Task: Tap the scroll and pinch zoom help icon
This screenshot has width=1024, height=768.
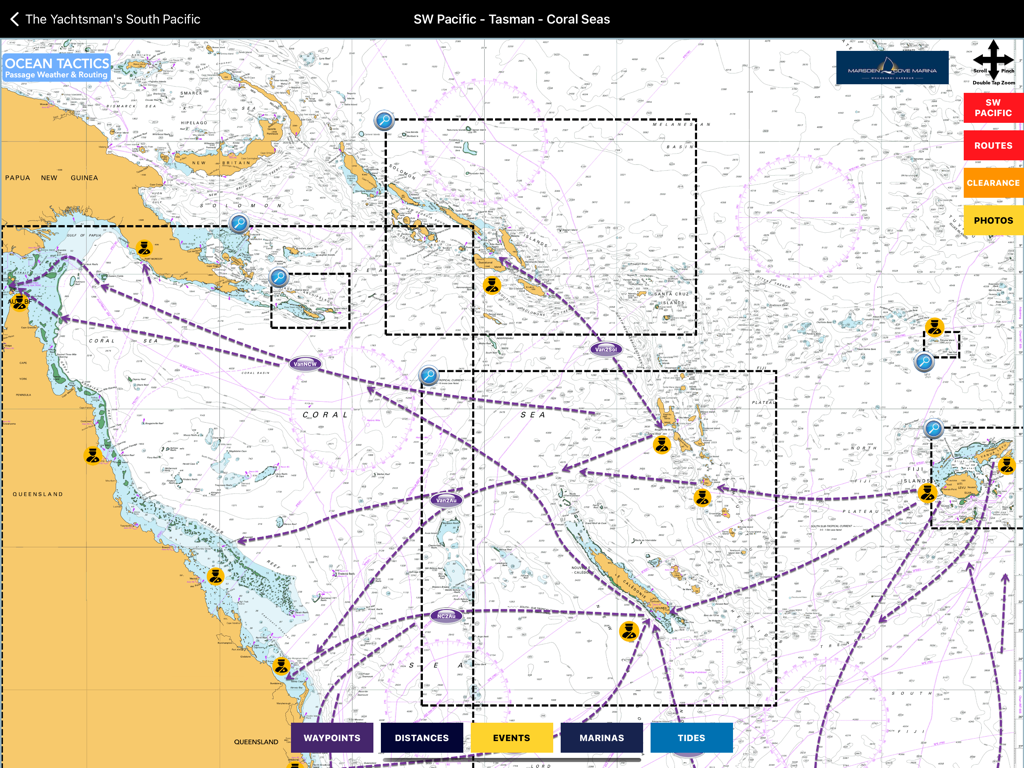Action: tap(993, 63)
